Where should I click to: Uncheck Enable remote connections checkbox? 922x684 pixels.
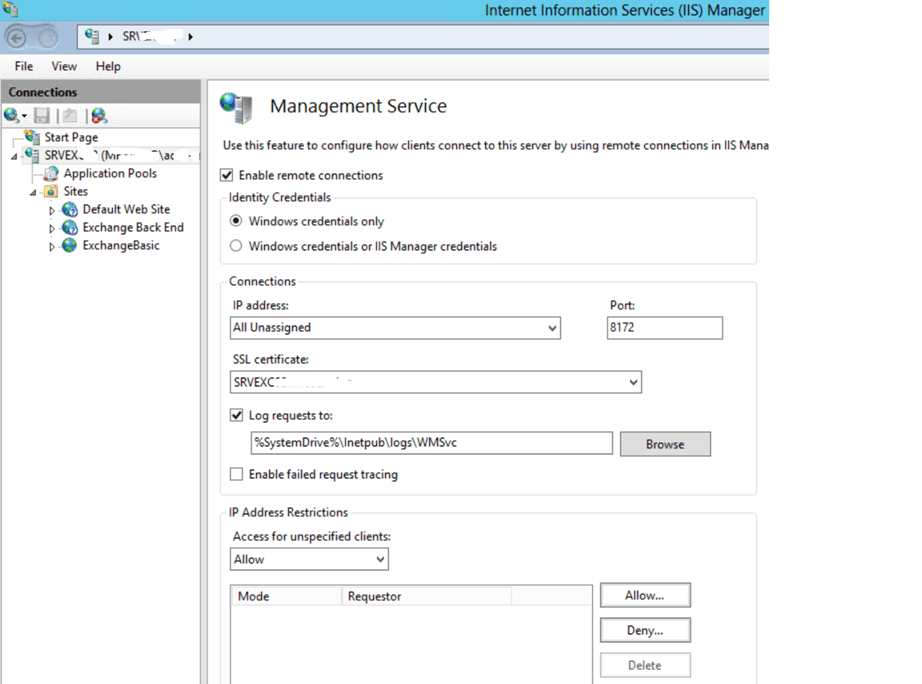pos(227,175)
